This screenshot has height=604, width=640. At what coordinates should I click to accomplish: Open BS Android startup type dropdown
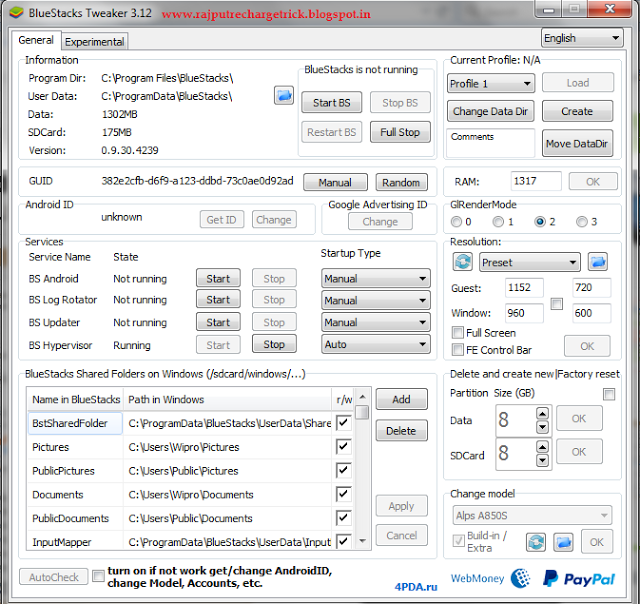click(x=376, y=279)
